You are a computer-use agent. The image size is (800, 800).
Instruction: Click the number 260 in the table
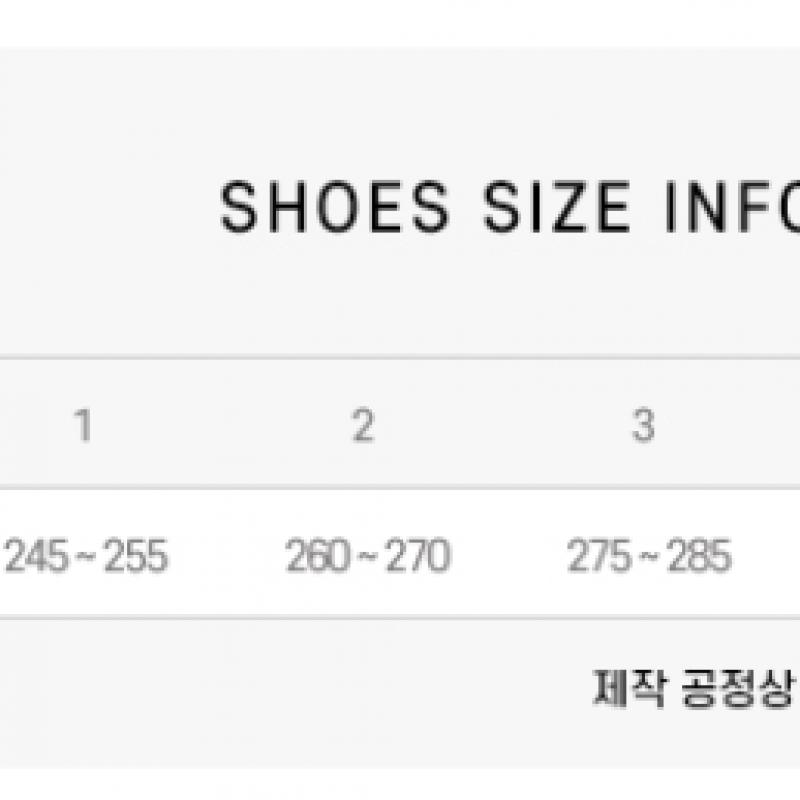point(316,556)
